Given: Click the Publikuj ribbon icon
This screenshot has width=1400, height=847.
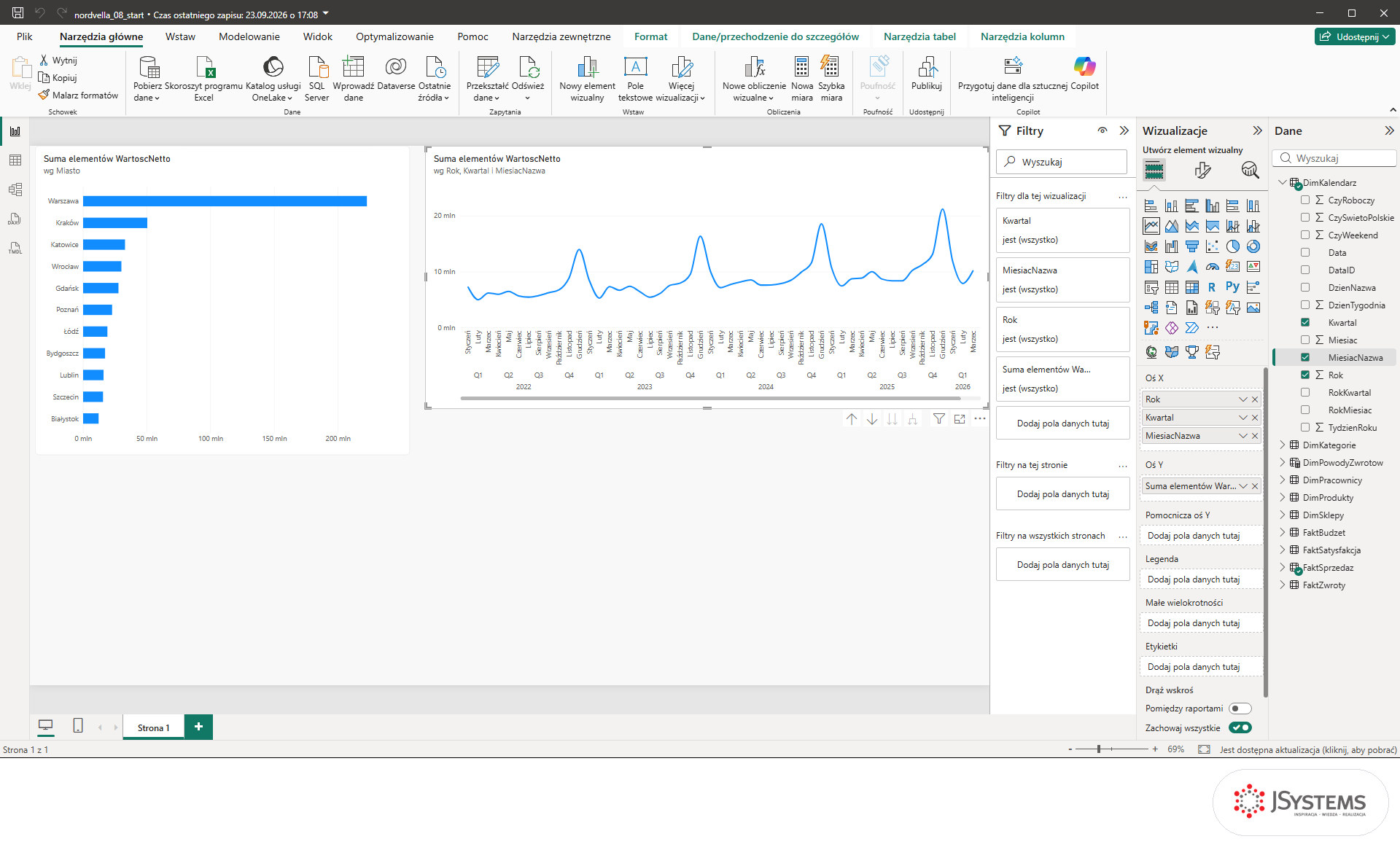Looking at the screenshot, I should click(x=927, y=74).
